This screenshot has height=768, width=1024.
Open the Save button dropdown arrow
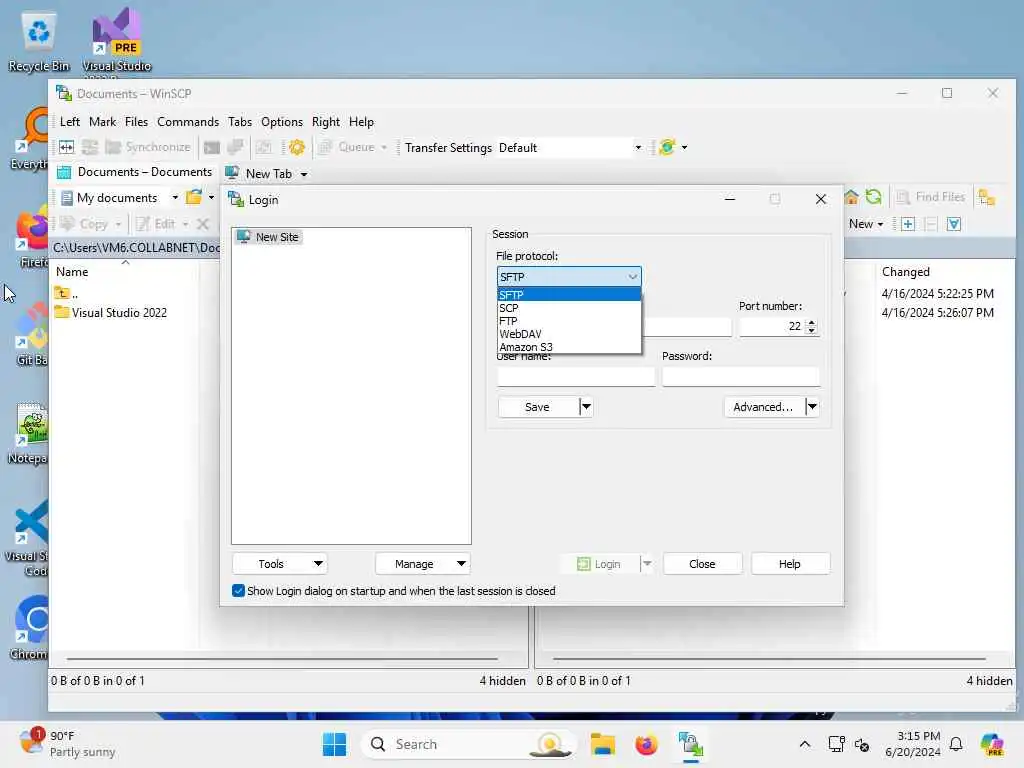(x=586, y=407)
